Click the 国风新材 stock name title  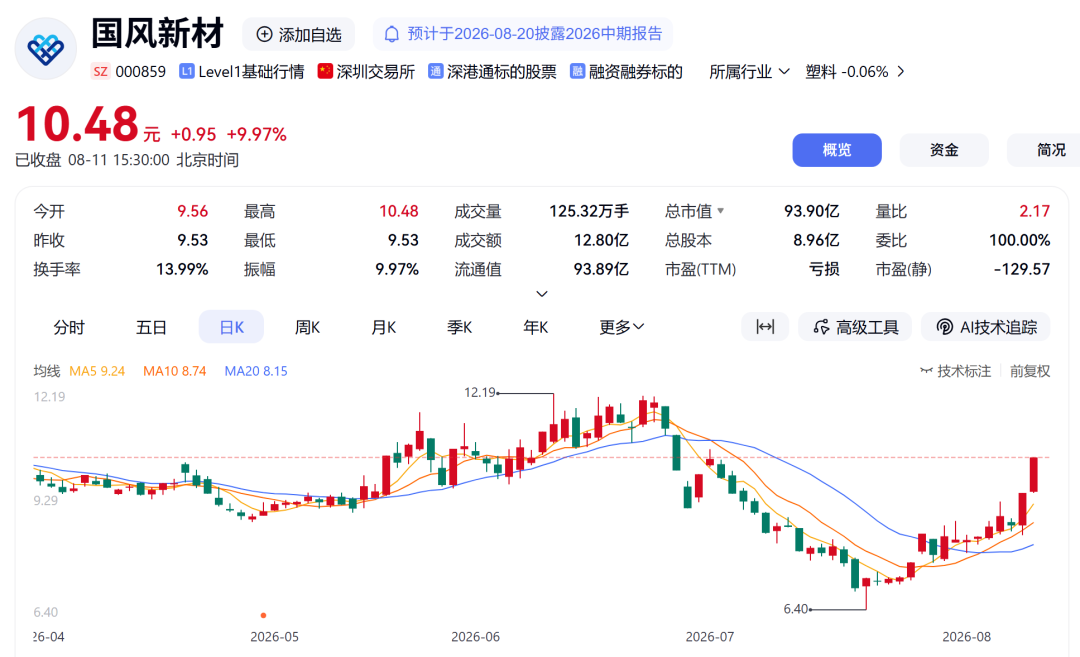(x=158, y=34)
